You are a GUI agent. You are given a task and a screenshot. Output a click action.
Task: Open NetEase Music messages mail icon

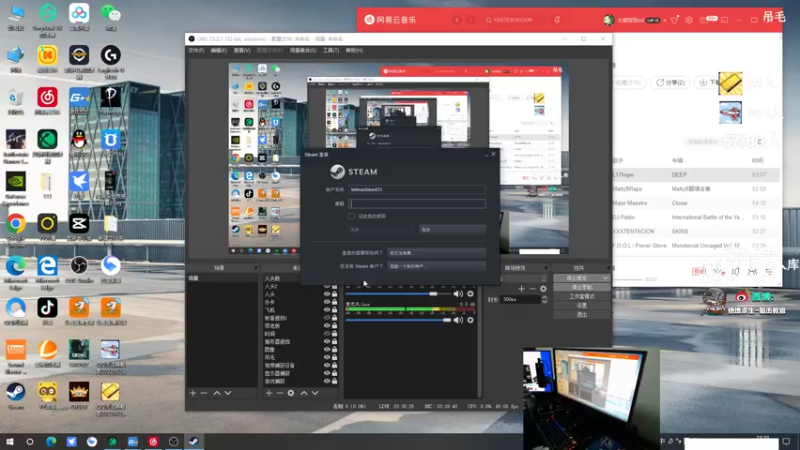pyautogui.click(x=704, y=20)
